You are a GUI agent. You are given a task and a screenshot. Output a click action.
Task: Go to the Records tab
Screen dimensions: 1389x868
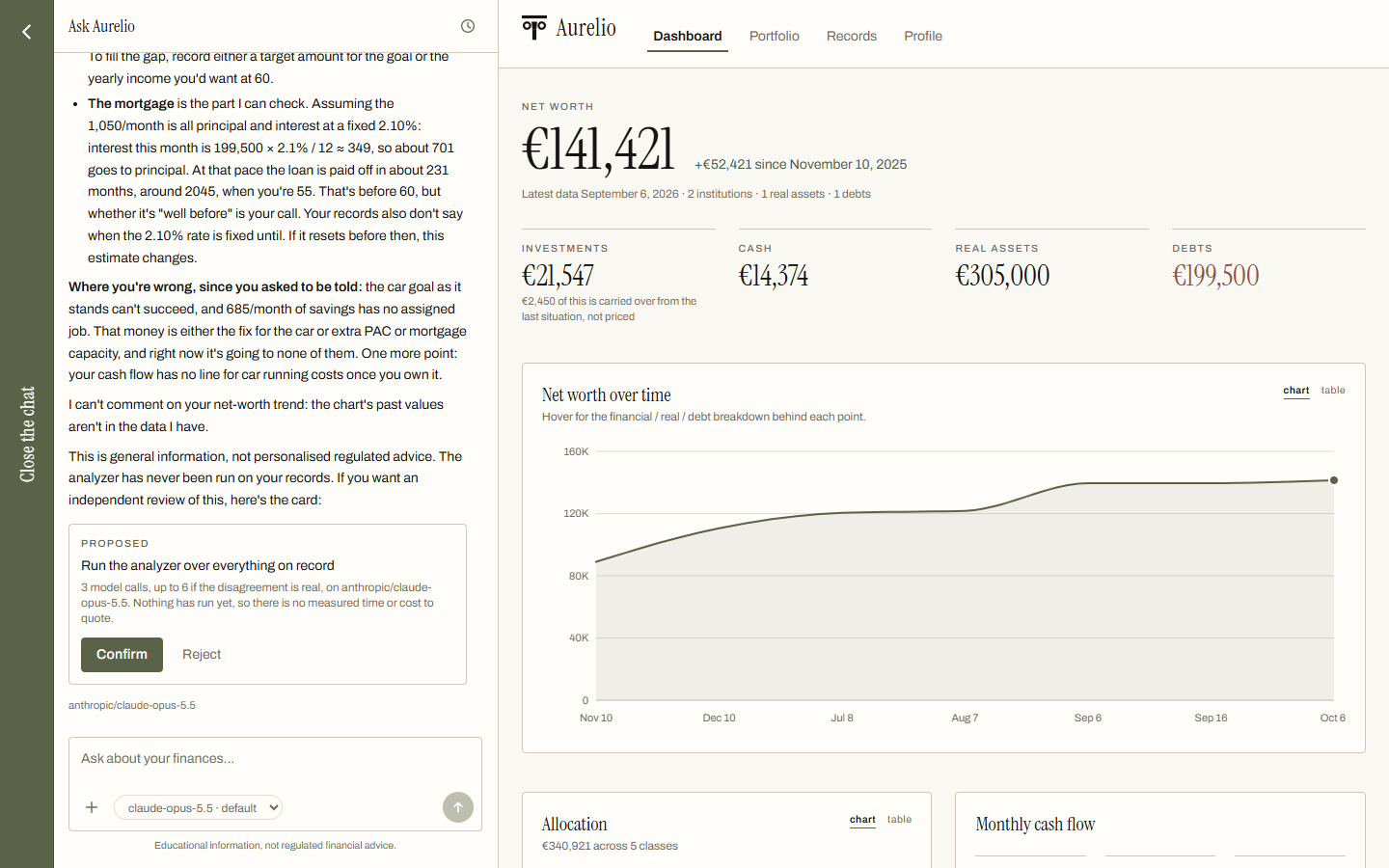[852, 36]
